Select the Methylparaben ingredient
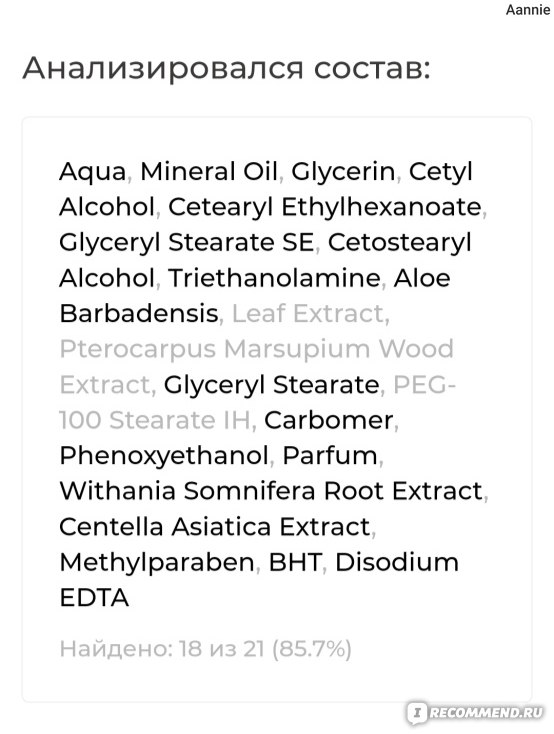 tap(157, 562)
